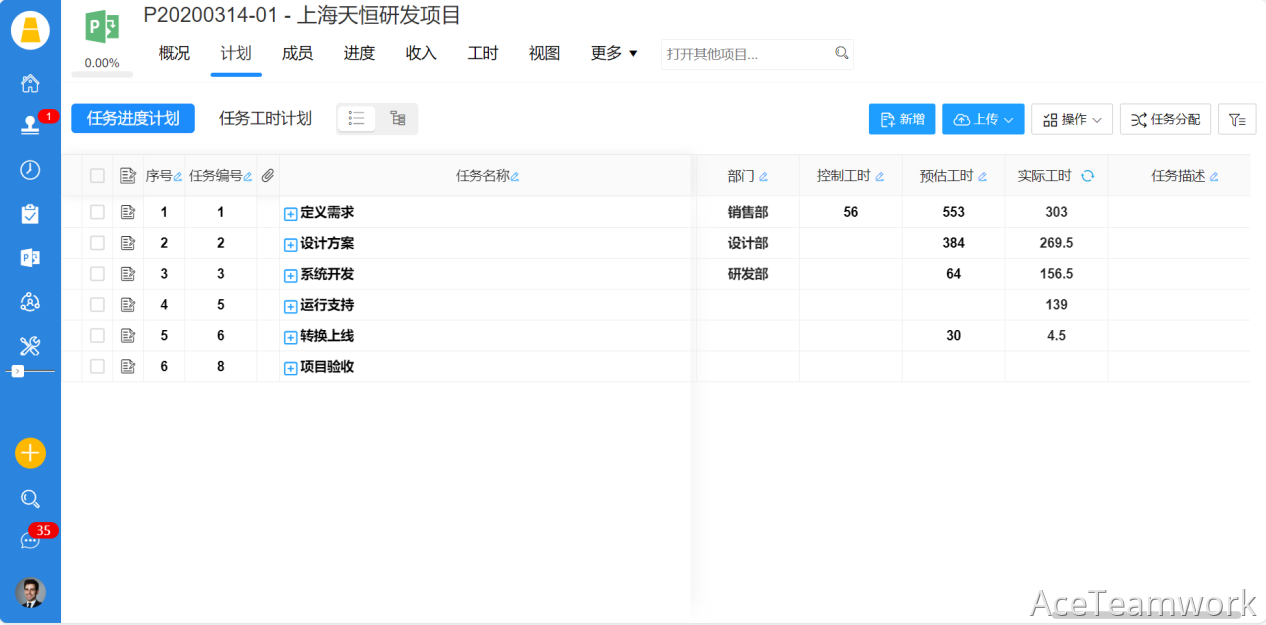This screenshot has width=1266, height=625.
Task: Click the yellow plus add button
Action: point(30,453)
